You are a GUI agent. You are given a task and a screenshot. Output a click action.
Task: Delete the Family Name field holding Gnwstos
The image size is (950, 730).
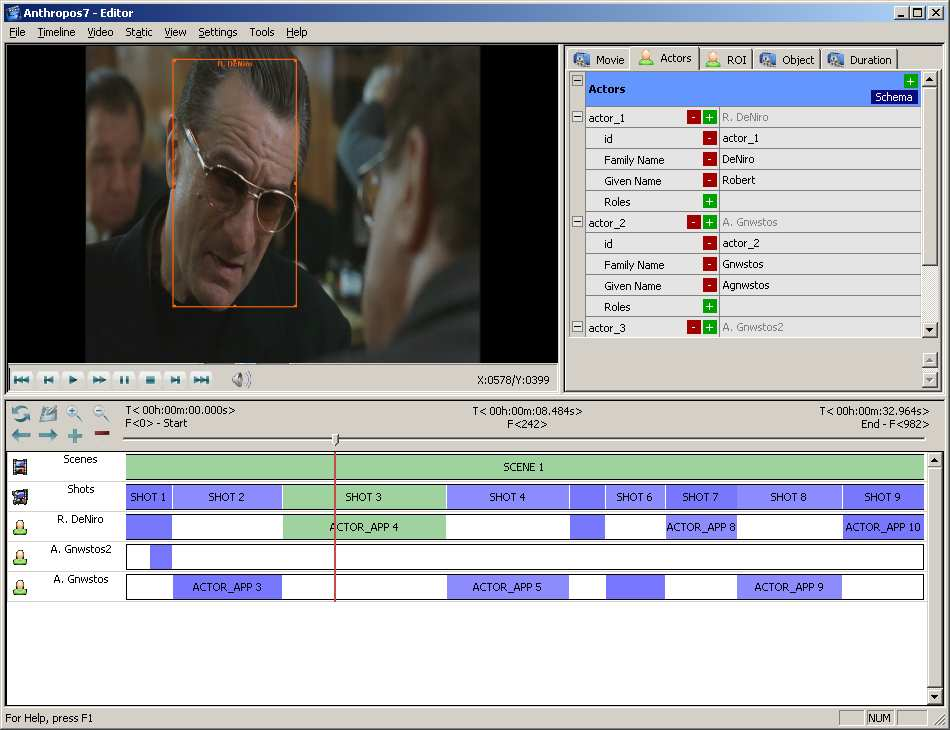click(x=709, y=264)
